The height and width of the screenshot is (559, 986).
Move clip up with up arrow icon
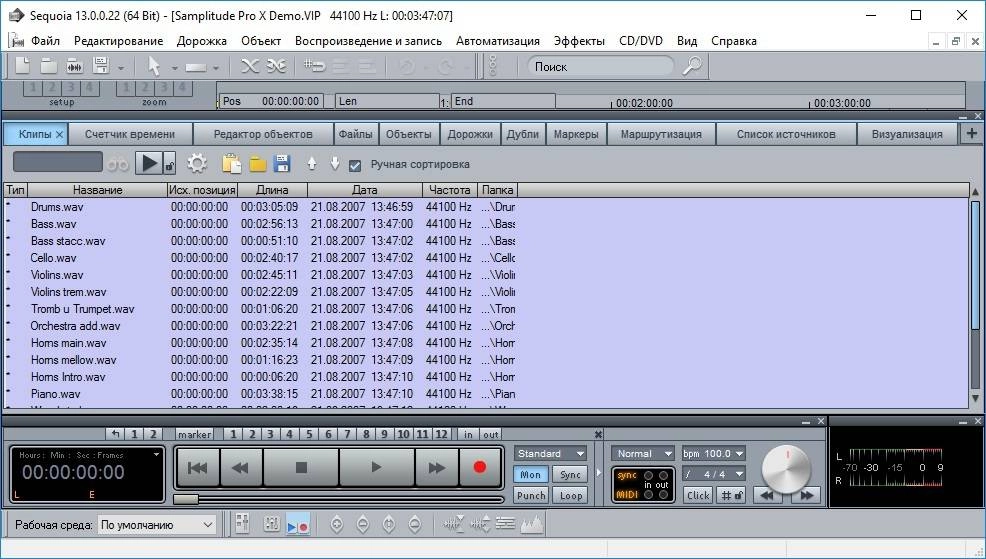[312, 164]
